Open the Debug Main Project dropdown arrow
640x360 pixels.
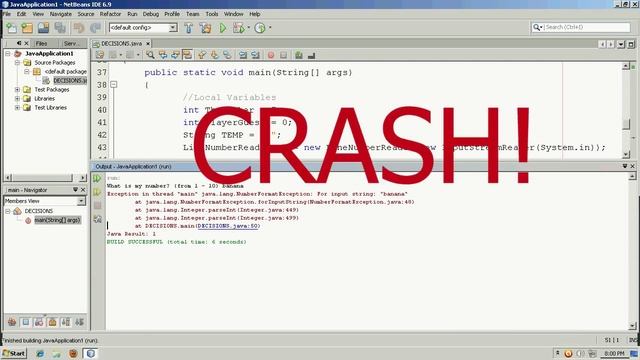click(249, 28)
